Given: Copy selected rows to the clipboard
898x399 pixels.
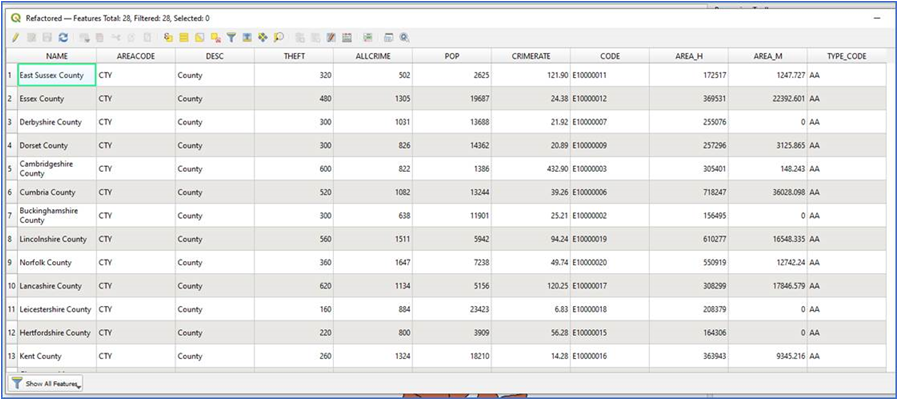Looking at the screenshot, I should (131, 38).
